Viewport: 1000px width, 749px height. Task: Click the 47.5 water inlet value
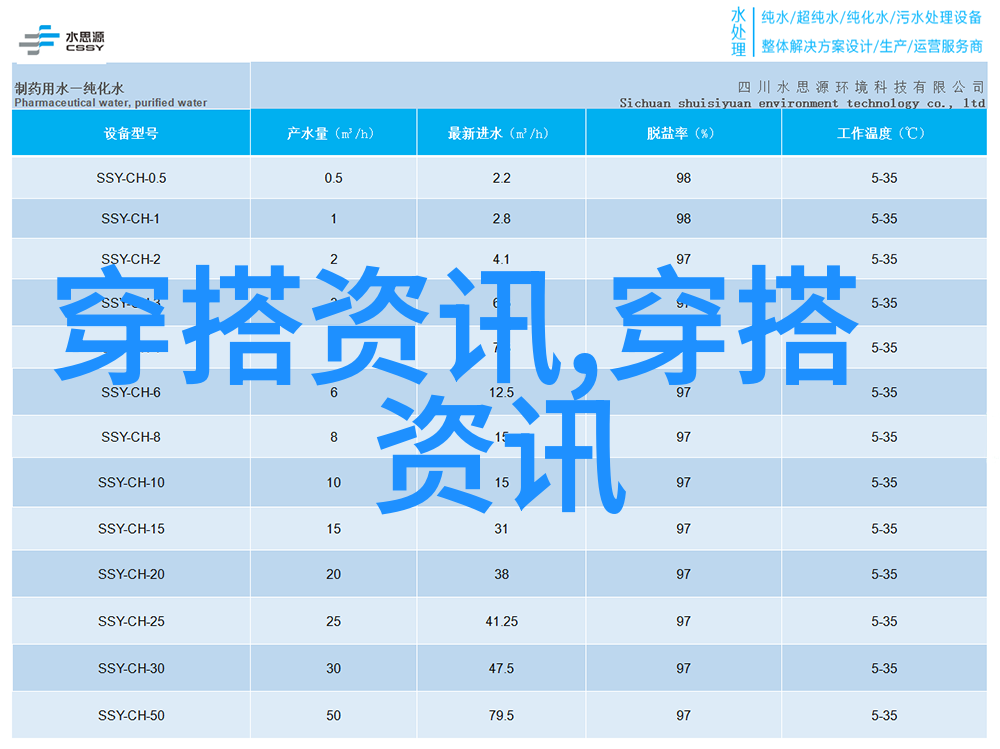tap(501, 668)
